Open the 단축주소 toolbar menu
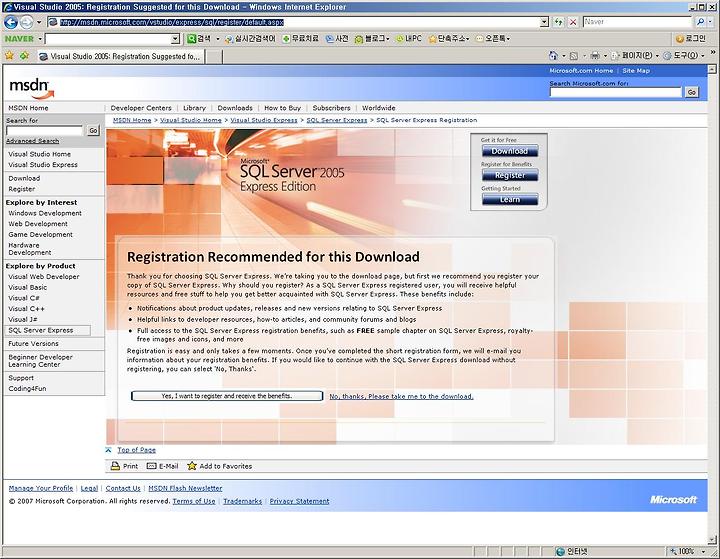The image size is (720, 559). (x=449, y=39)
